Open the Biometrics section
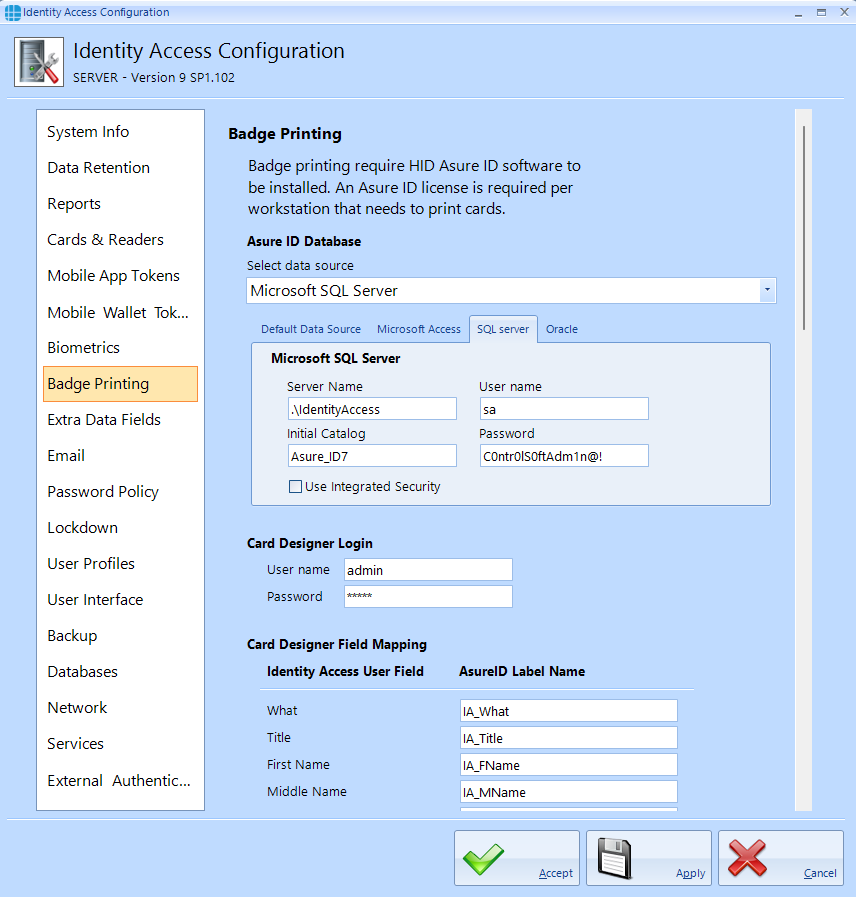 point(120,348)
